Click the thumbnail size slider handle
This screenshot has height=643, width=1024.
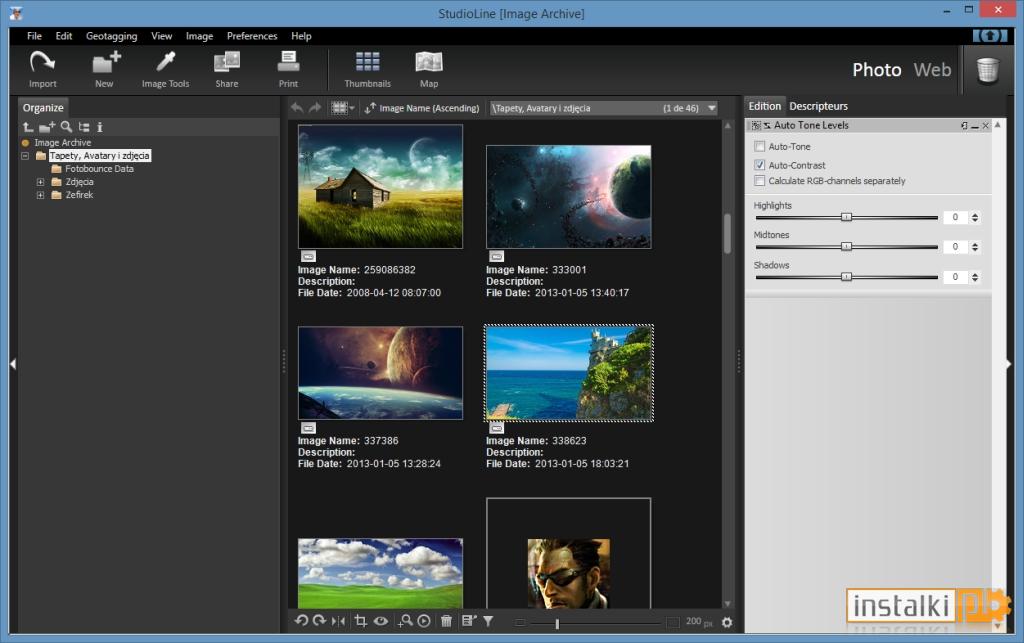(x=557, y=624)
